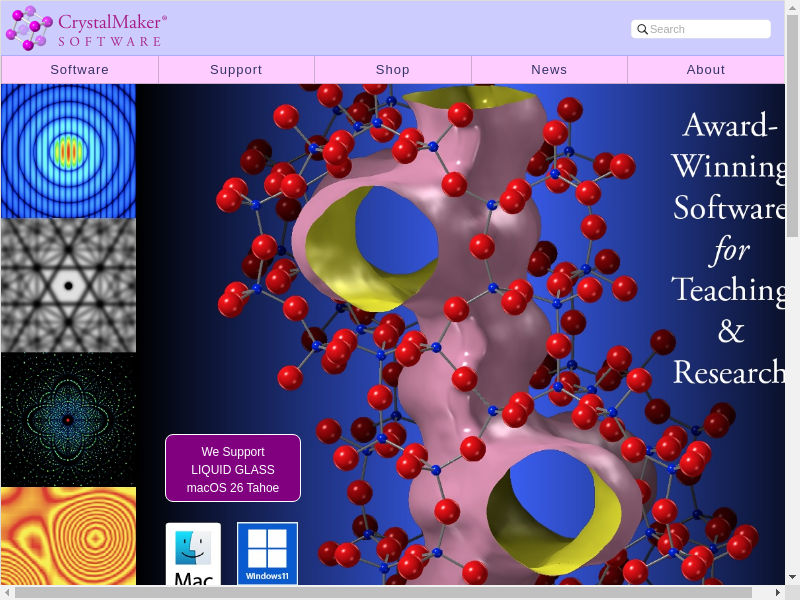Click the Liquid Glass macOS 26 Tahoe button

click(233, 468)
